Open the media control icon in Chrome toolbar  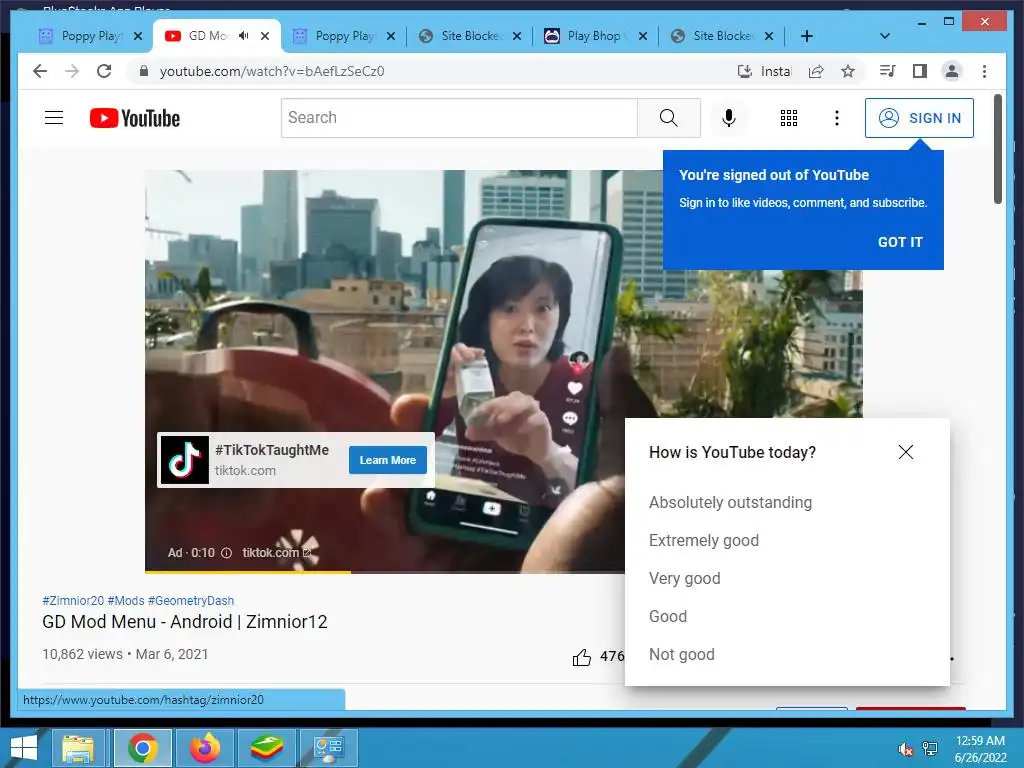point(887,71)
